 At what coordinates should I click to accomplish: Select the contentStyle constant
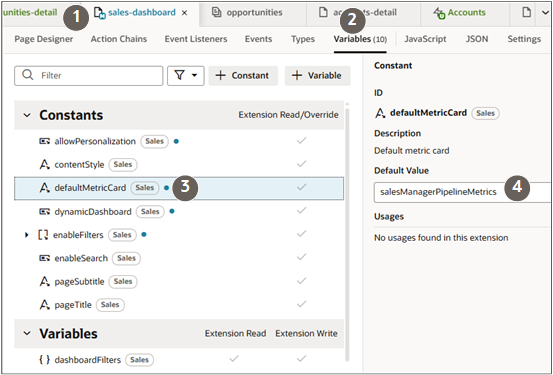[79, 165]
